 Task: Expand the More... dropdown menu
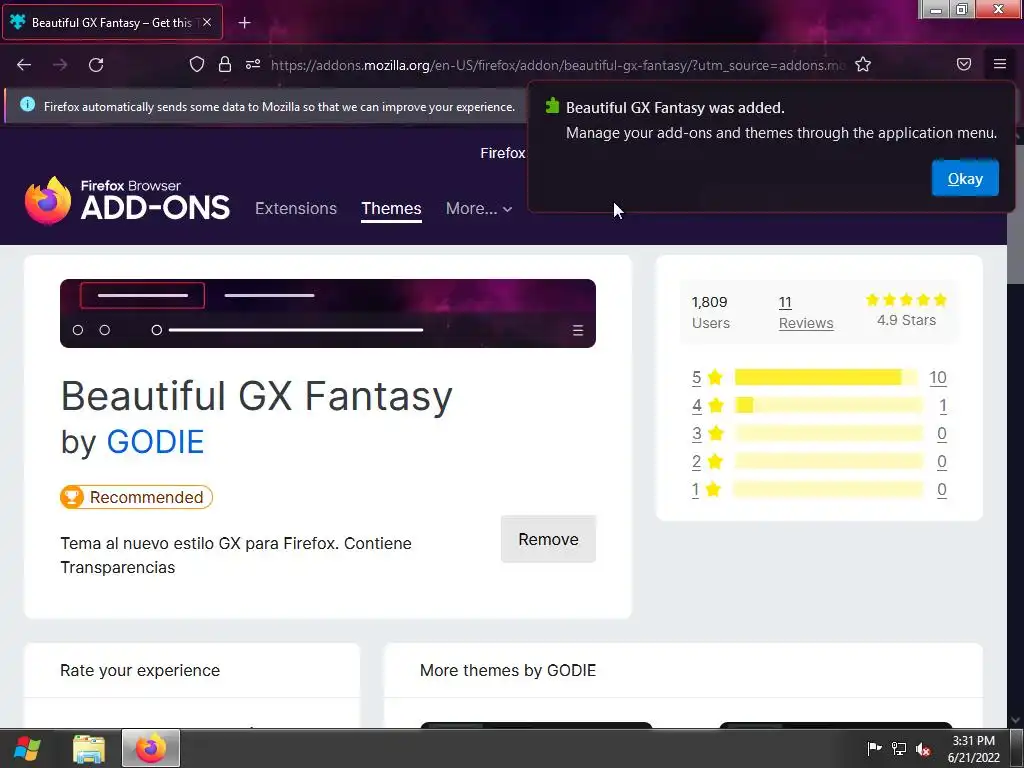click(x=479, y=208)
